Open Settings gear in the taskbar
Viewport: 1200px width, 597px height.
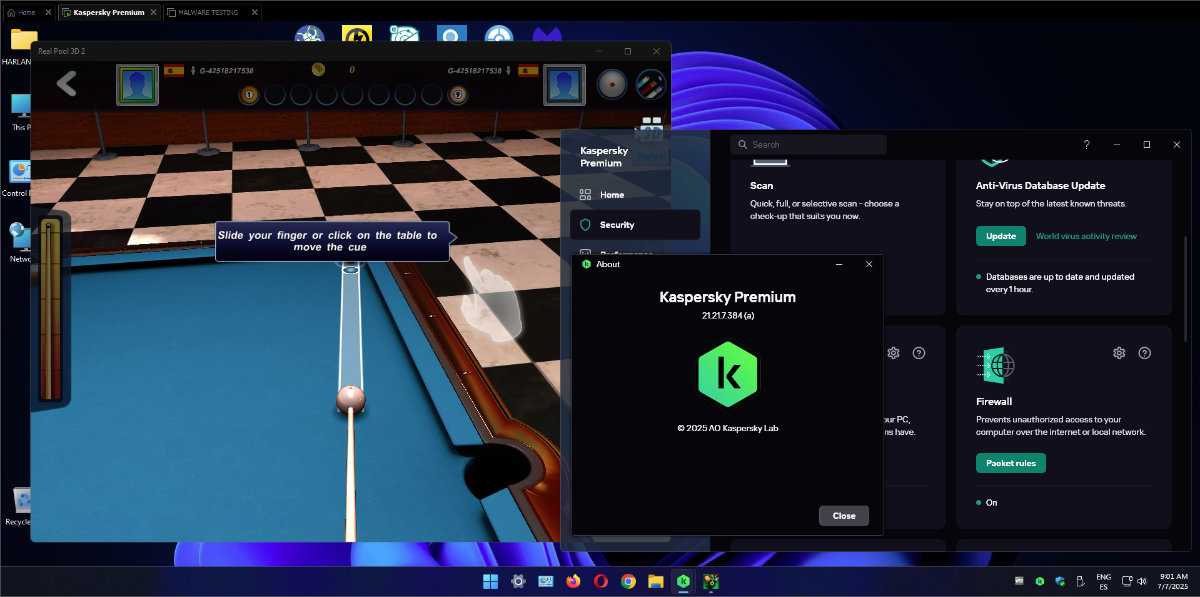[518, 581]
